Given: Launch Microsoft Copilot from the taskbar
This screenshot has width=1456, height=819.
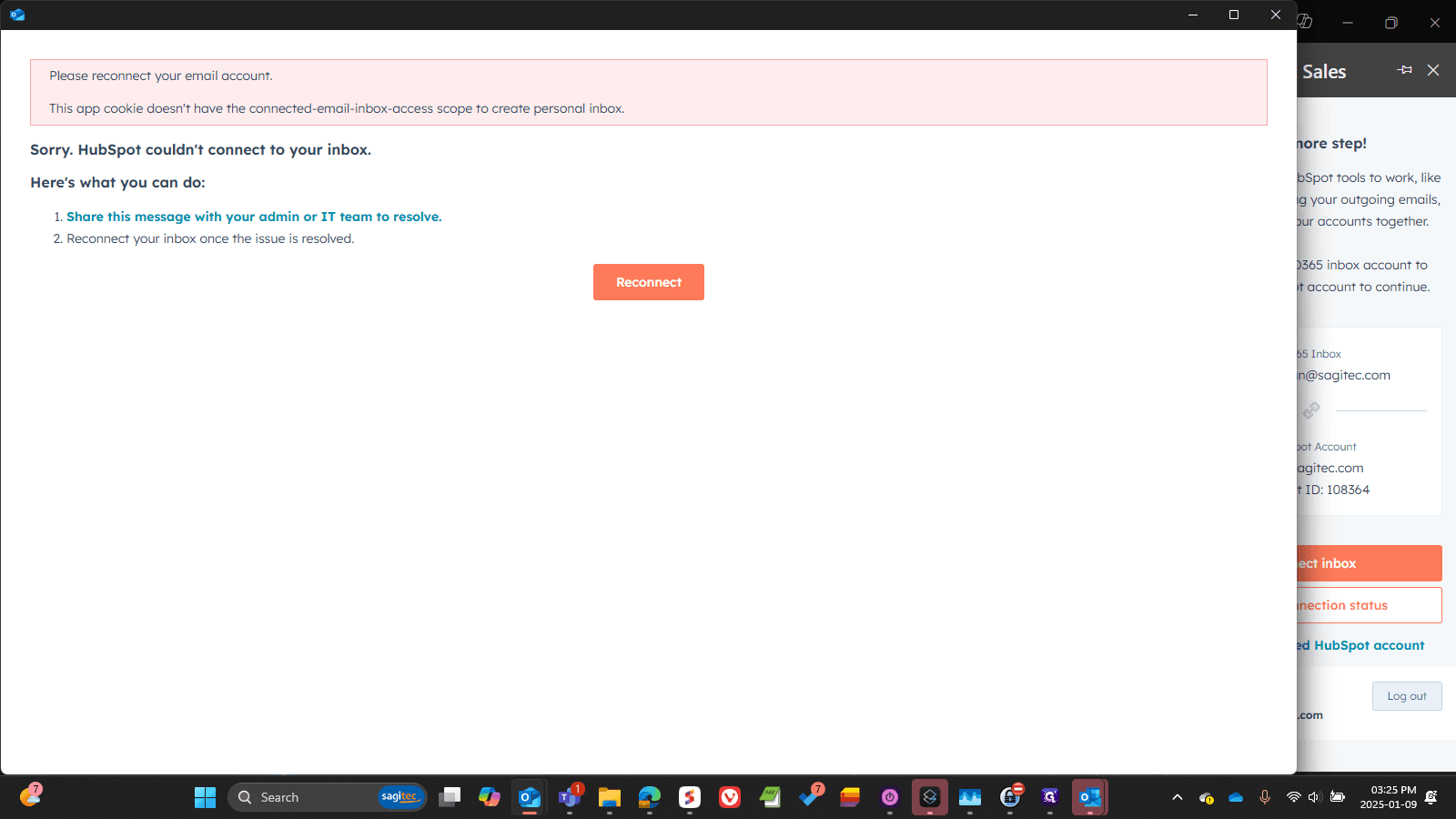Looking at the screenshot, I should click(490, 797).
